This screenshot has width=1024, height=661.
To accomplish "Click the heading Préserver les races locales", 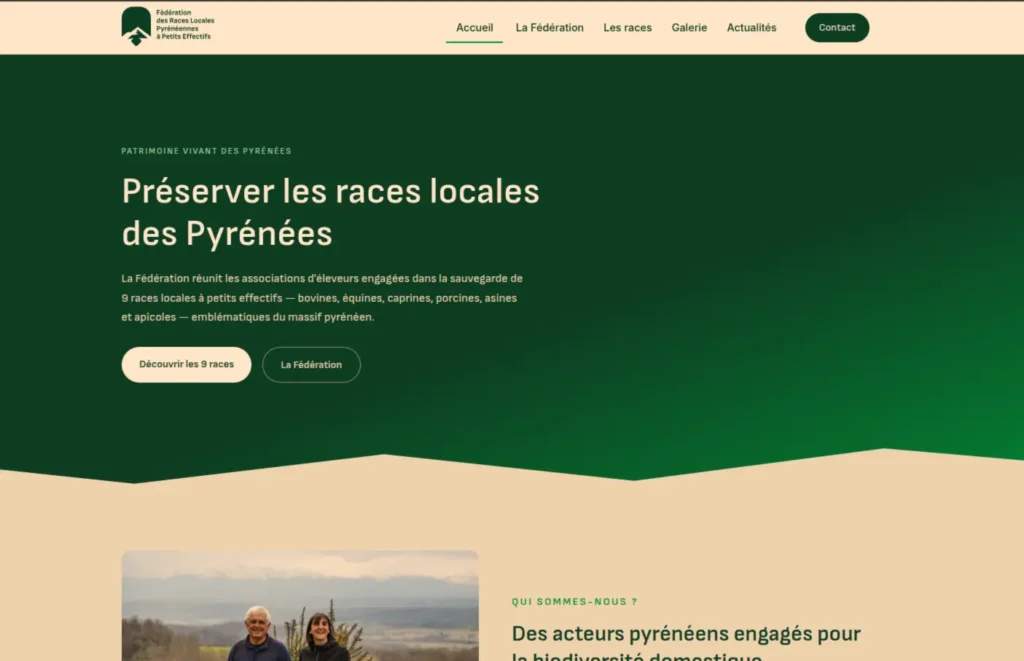I will click(330, 212).
